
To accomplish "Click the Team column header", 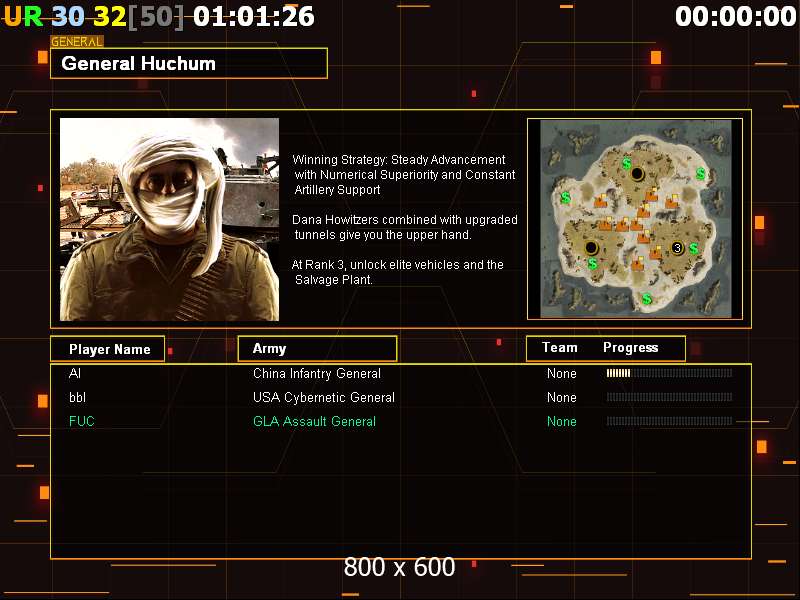I will (x=560, y=347).
